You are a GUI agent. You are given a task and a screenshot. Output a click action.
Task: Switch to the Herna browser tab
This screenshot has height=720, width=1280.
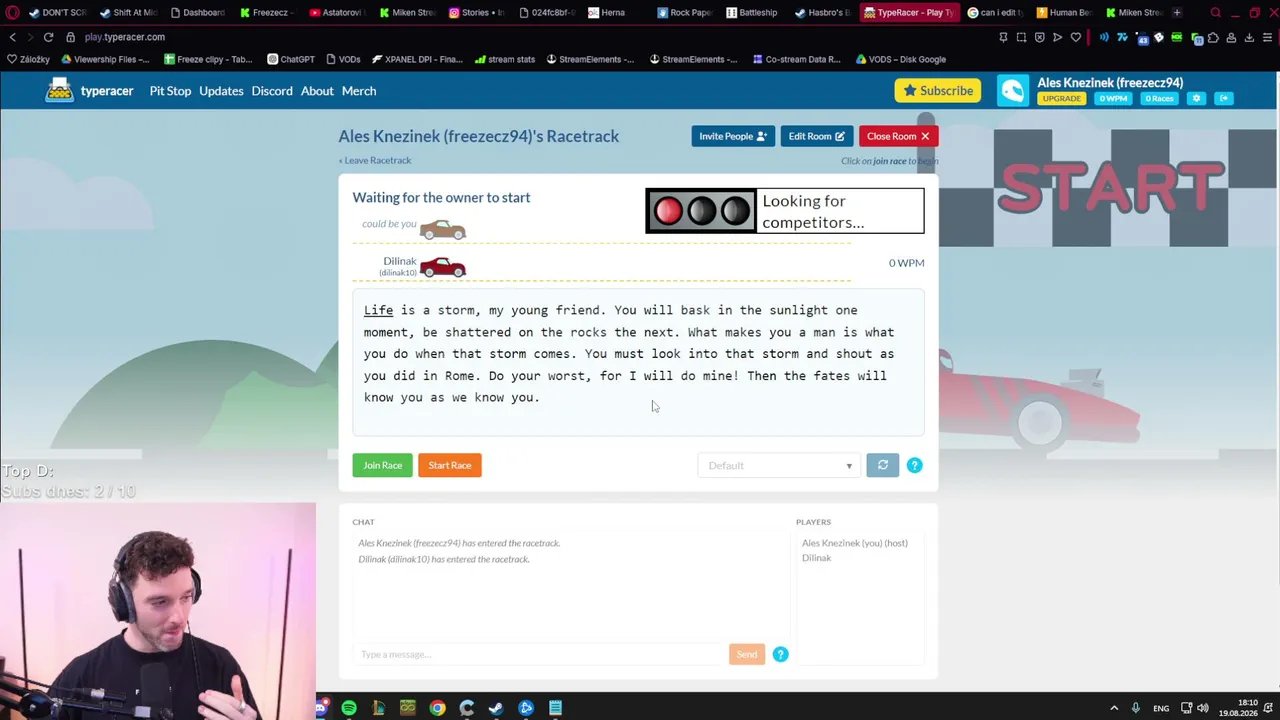[x=606, y=13]
